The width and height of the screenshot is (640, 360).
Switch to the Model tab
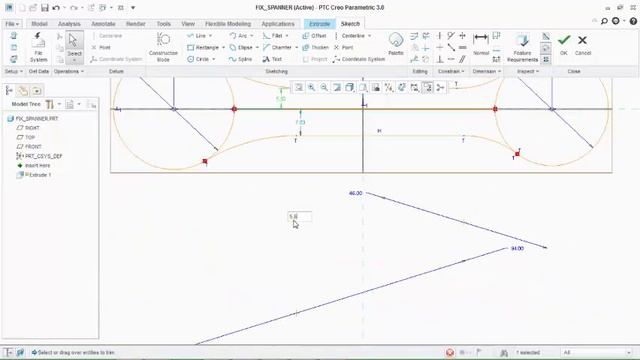tap(40, 24)
